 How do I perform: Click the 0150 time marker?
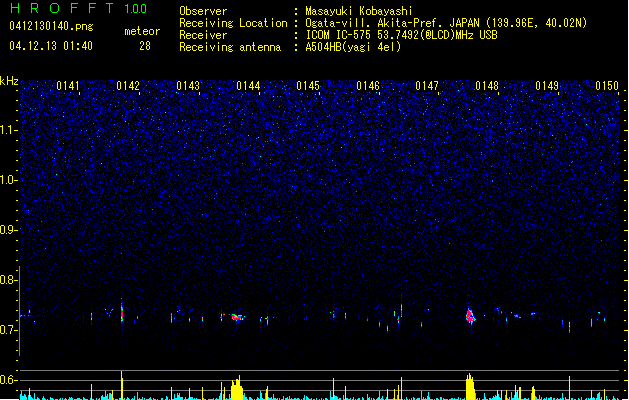[607, 86]
